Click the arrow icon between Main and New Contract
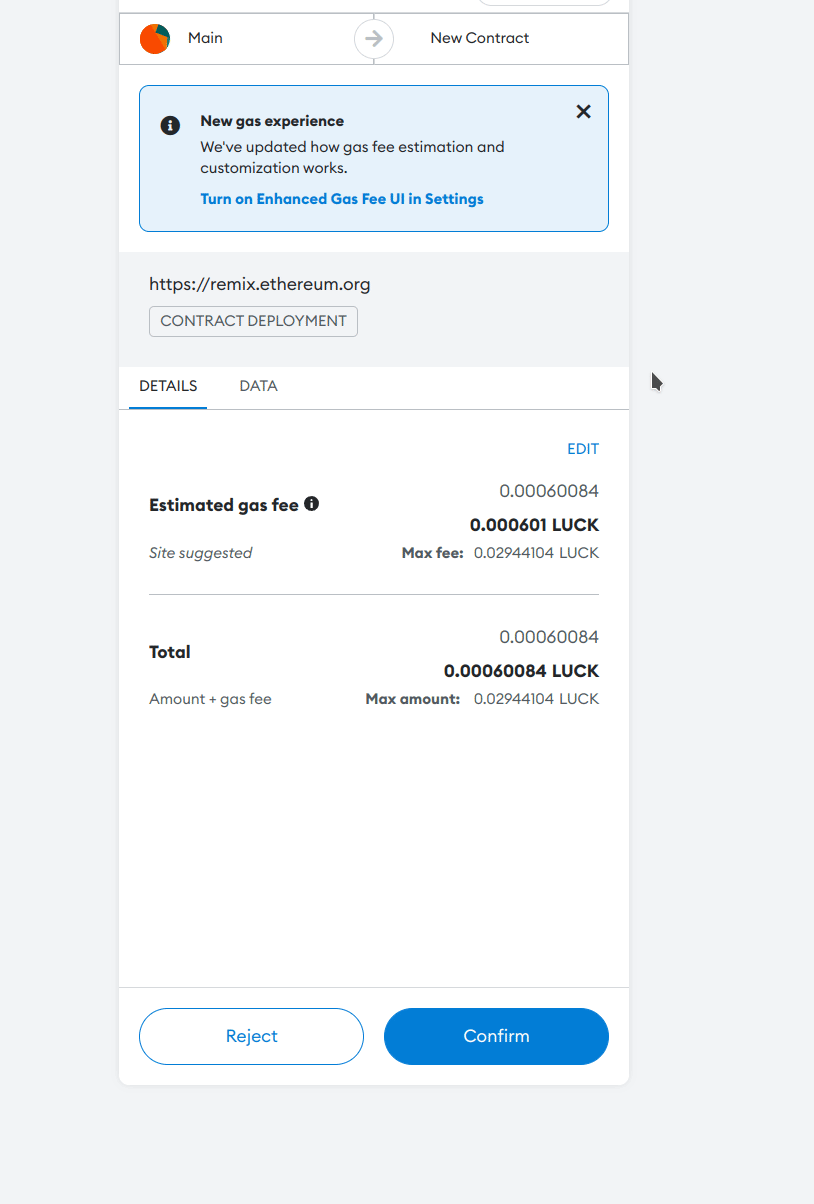814x1204 pixels. (x=374, y=39)
